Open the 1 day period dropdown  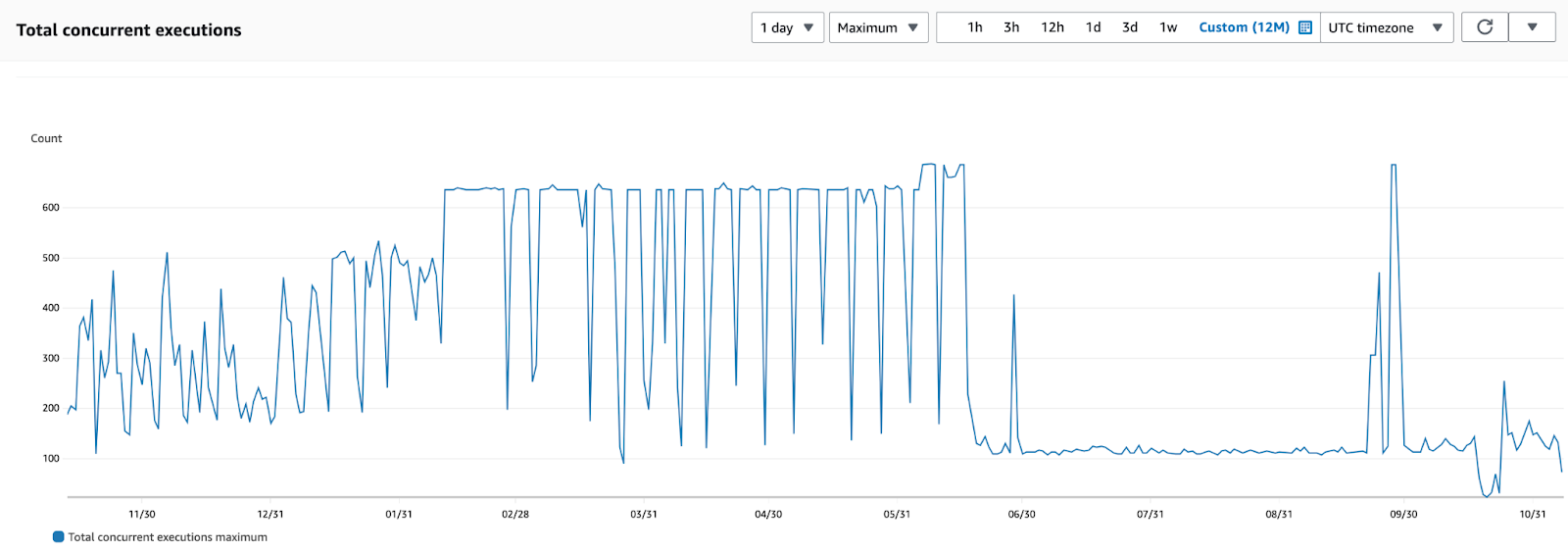pos(788,27)
